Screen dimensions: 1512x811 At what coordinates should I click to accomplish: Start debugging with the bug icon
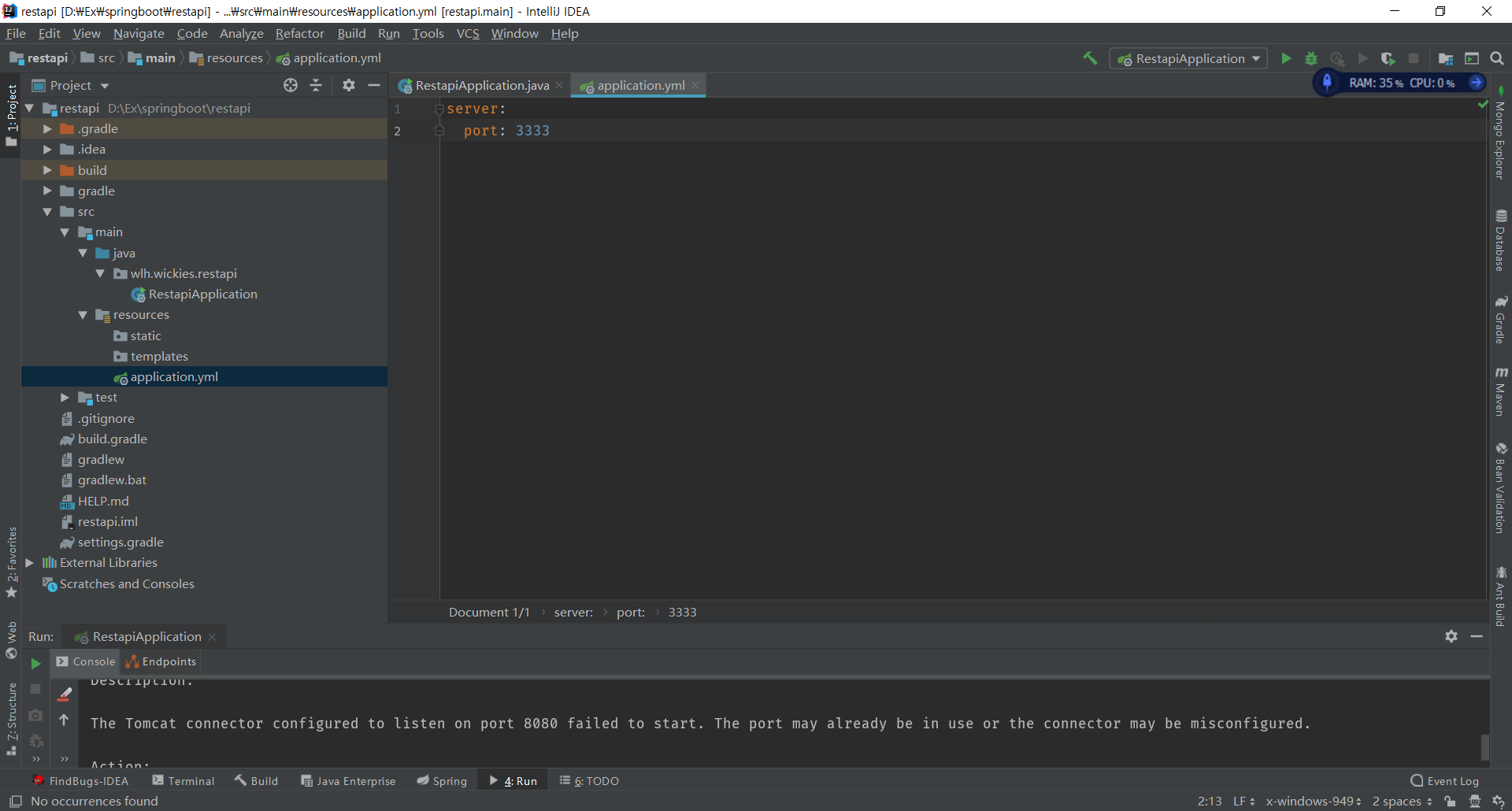point(1311,58)
